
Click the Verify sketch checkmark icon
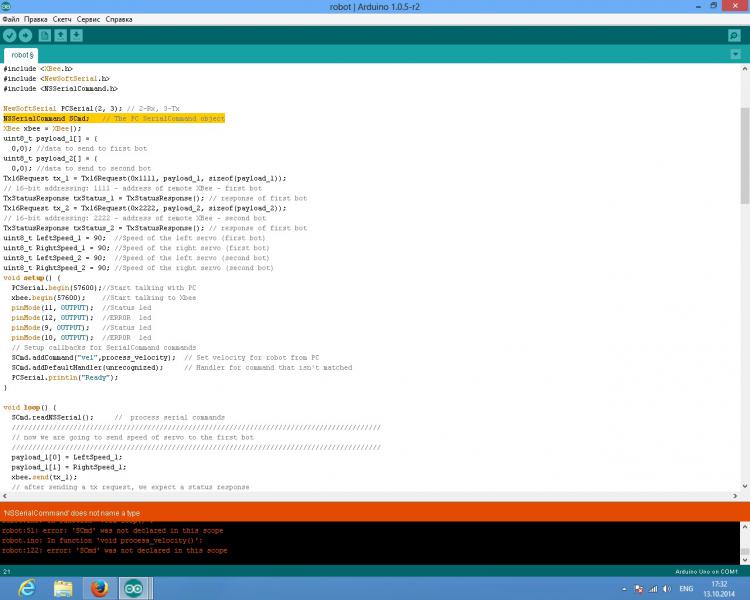click(10, 35)
